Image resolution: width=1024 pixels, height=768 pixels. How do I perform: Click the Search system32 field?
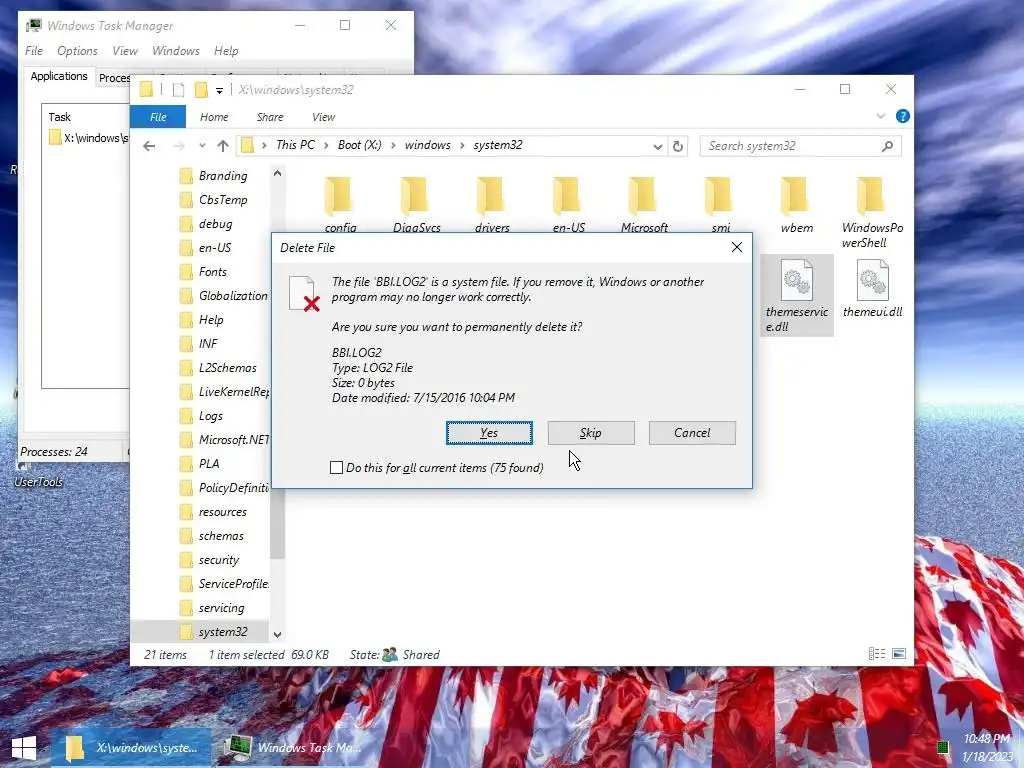click(801, 146)
